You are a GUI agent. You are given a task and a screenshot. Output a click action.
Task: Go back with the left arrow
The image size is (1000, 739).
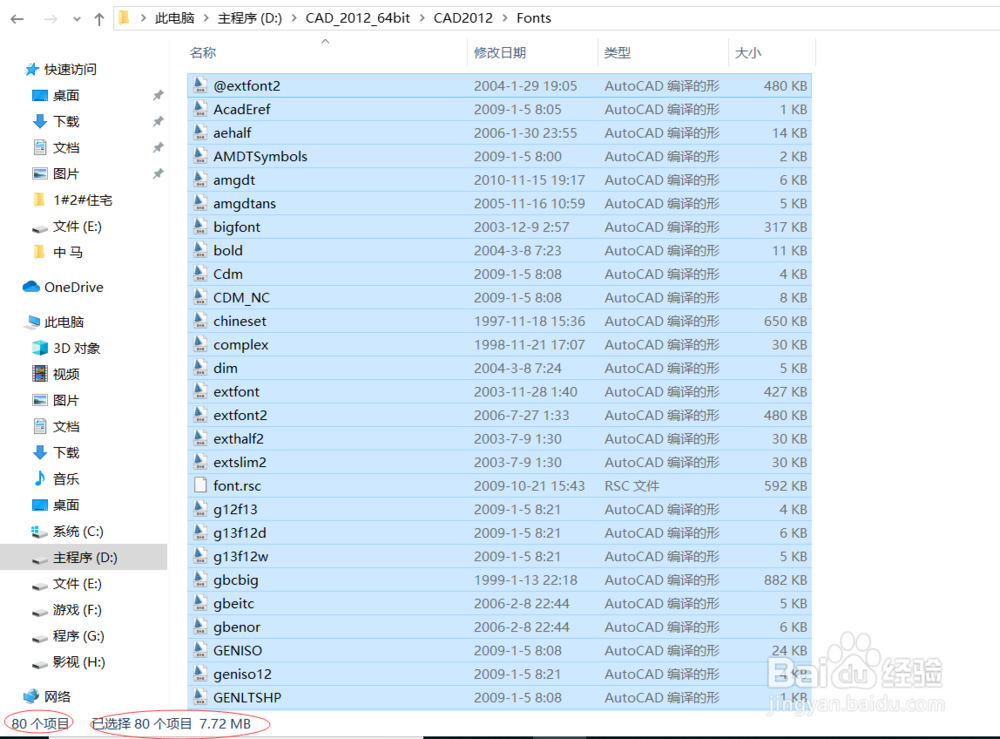click(x=17, y=19)
